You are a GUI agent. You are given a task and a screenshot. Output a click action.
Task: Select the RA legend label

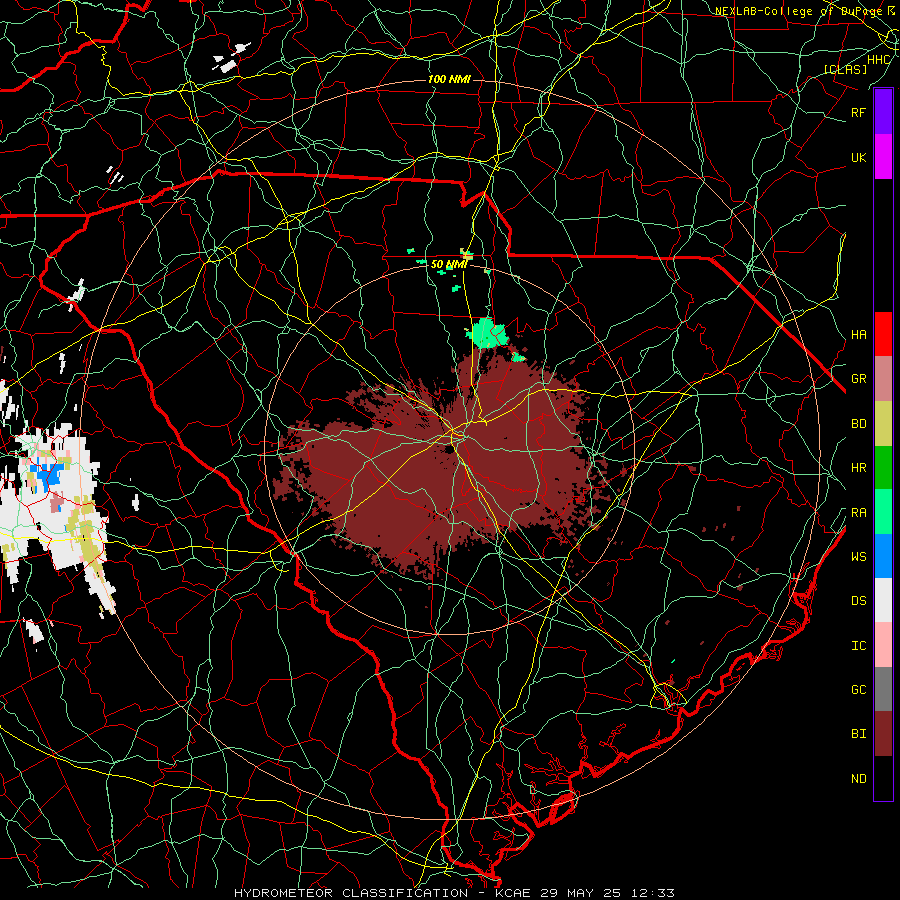click(858, 513)
